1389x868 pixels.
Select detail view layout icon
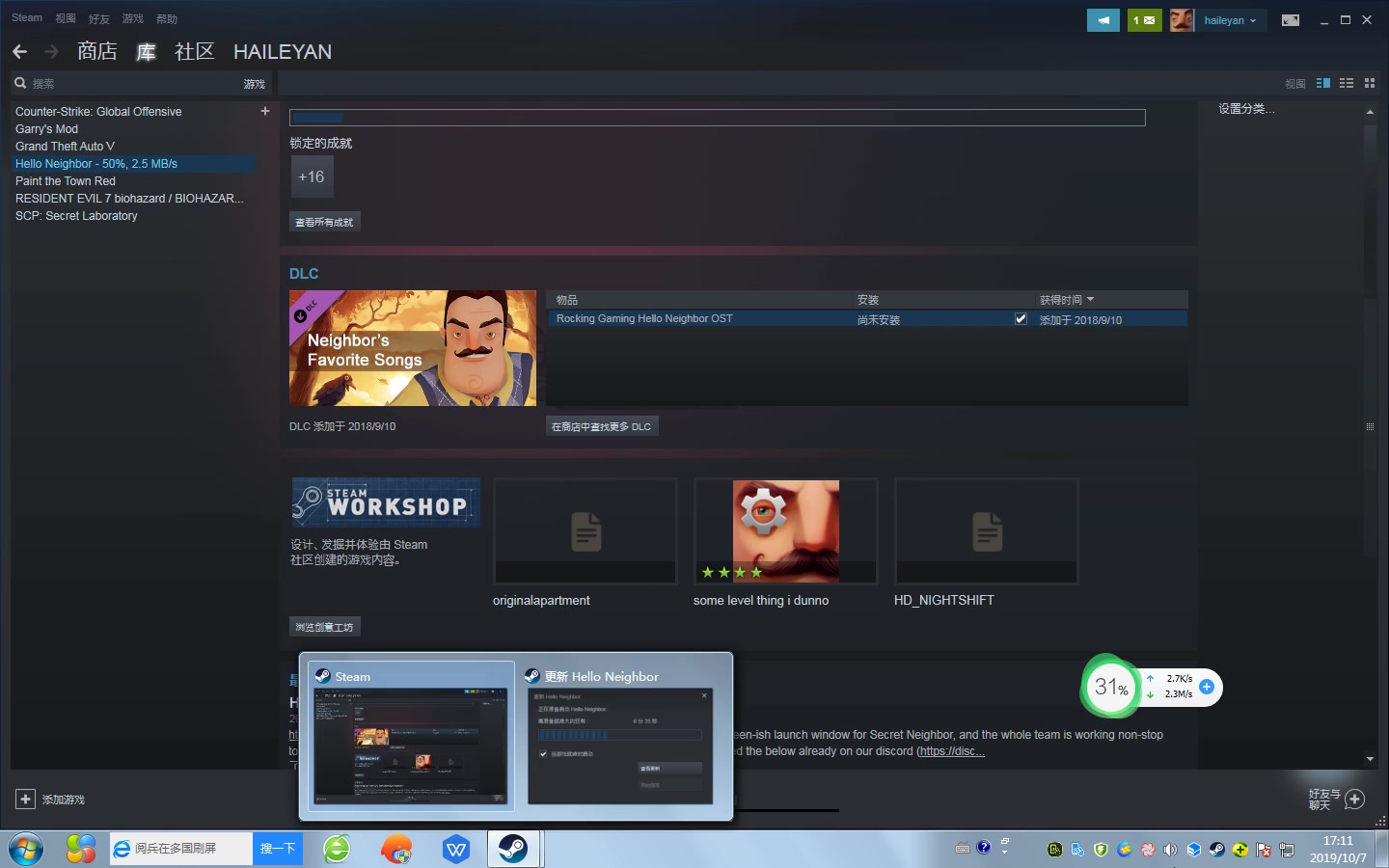click(1323, 84)
